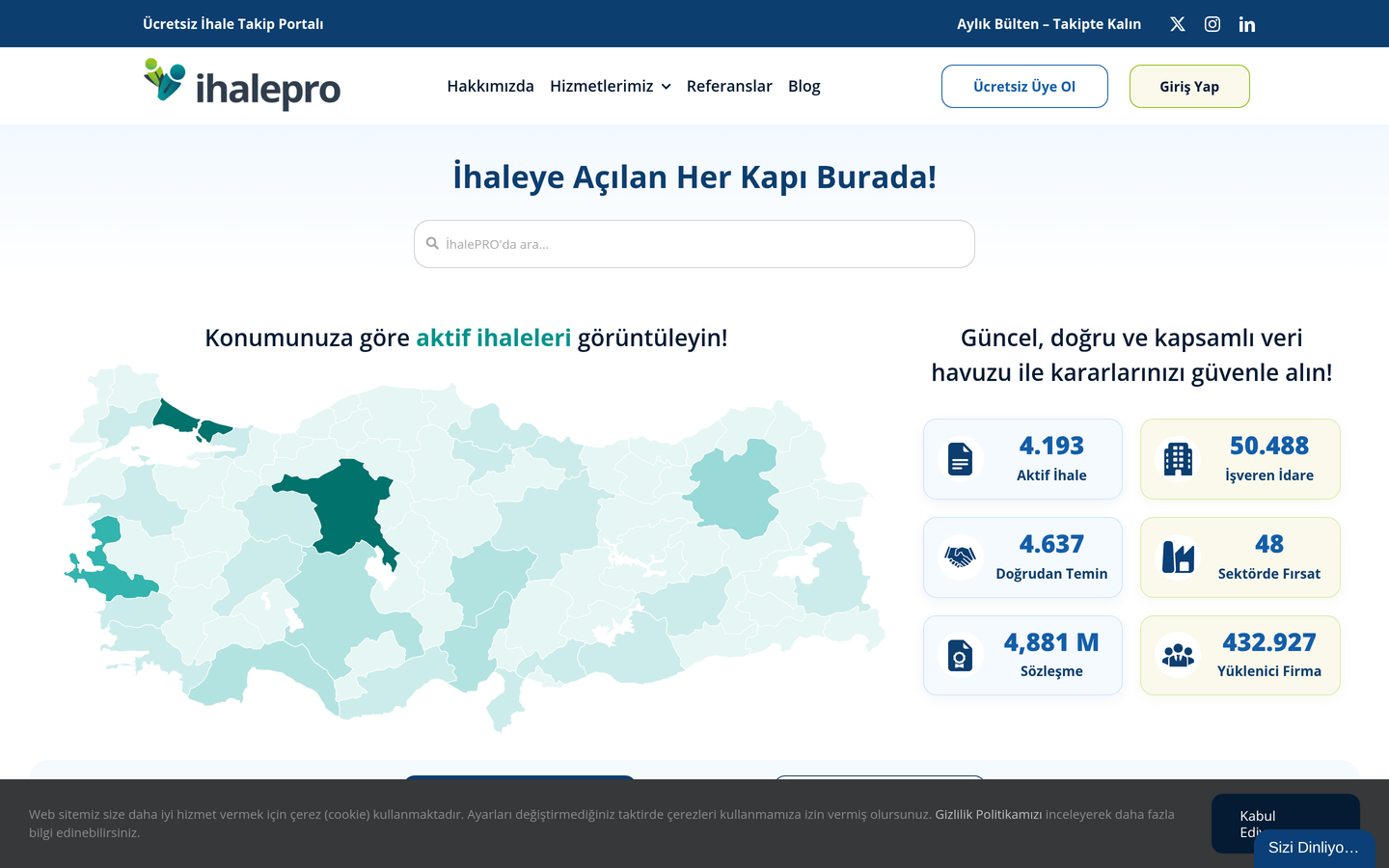Open the Gizlilik Politikamızı link
The height and width of the screenshot is (868, 1389).
[988, 814]
